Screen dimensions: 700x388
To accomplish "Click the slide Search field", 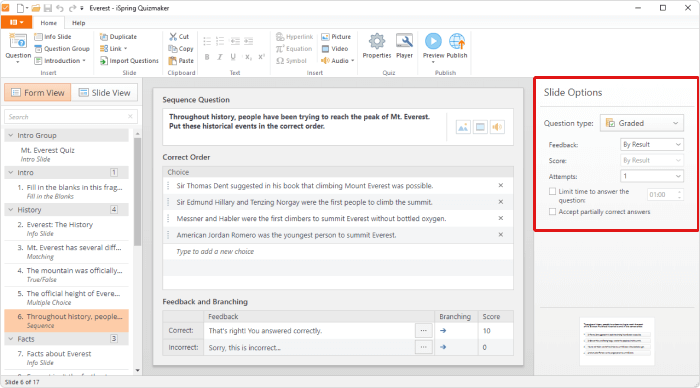I will click(x=71, y=117).
